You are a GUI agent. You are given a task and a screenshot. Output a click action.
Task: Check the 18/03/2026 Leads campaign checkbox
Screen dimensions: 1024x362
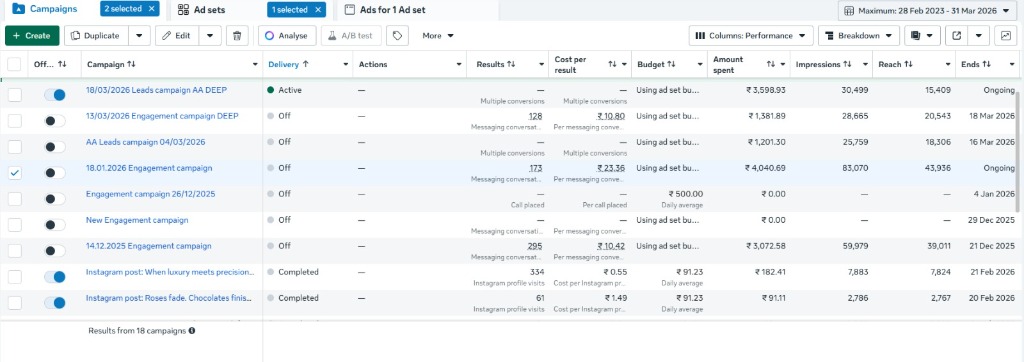pyautogui.click(x=14, y=95)
